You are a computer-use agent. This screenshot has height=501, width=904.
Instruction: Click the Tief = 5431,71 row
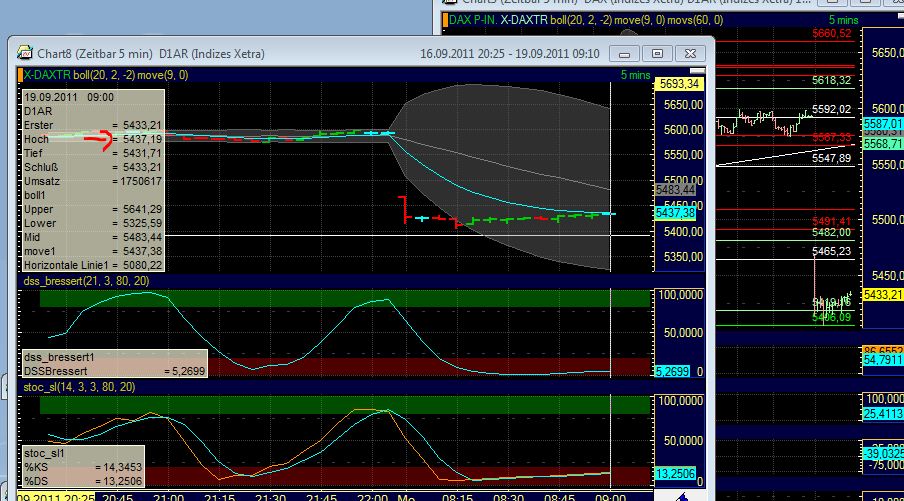click(93, 153)
